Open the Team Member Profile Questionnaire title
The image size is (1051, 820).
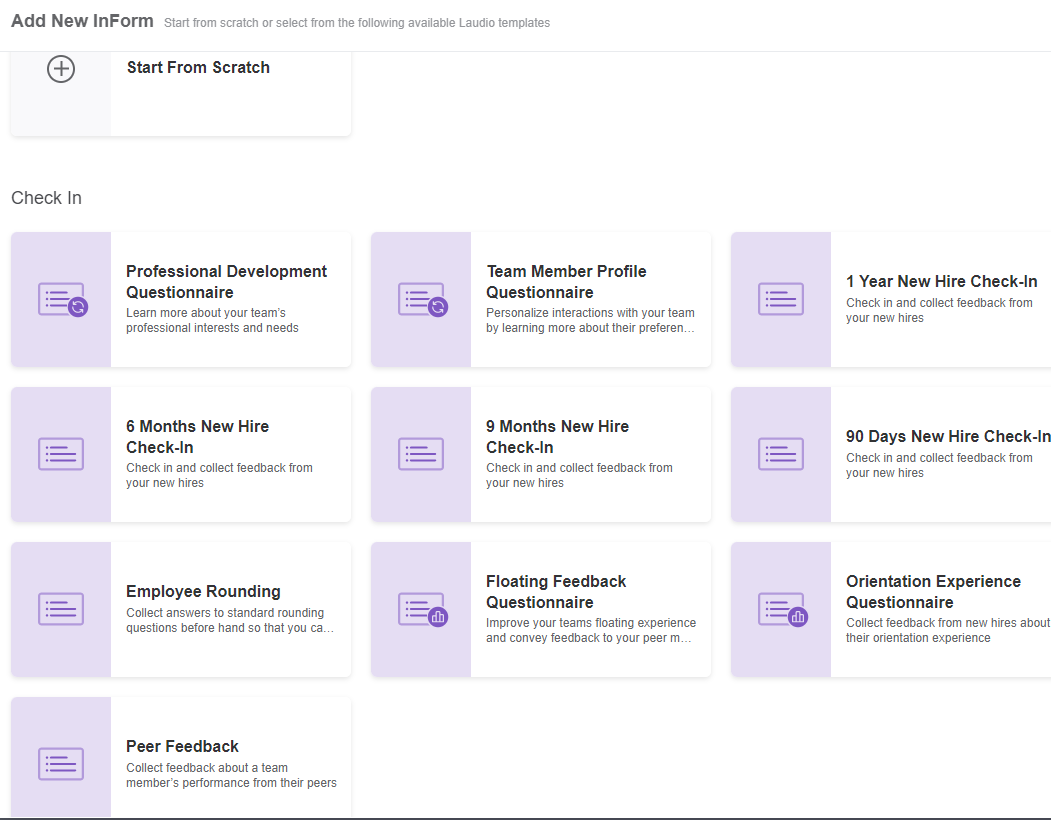pos(566,282)
